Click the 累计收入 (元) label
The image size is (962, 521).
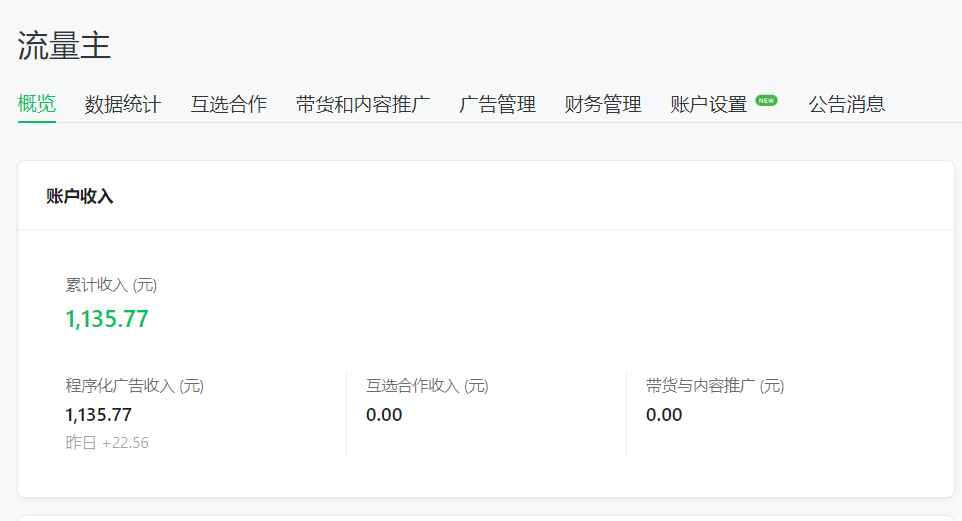[111, 285]
